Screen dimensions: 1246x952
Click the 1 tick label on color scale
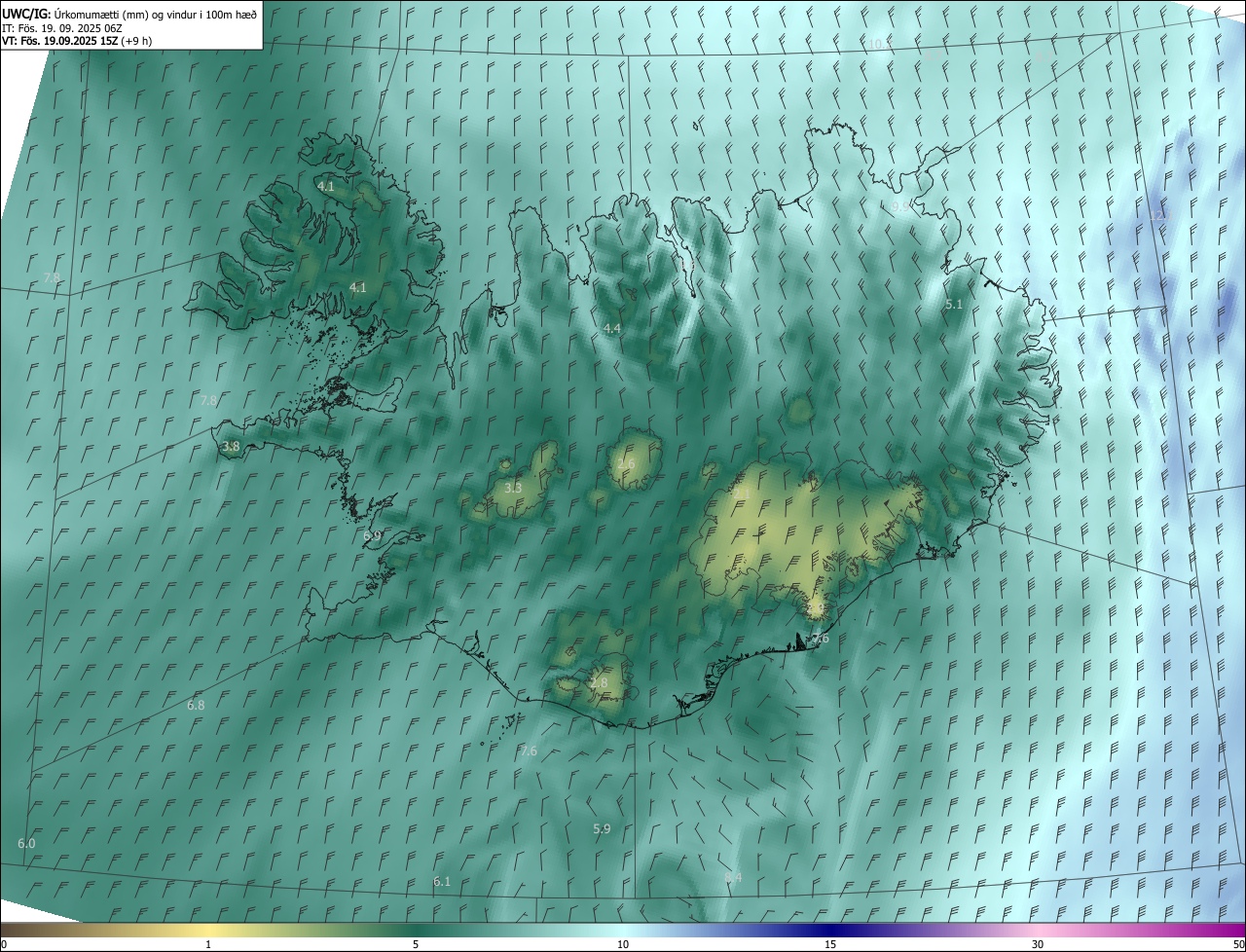point(208,944)
